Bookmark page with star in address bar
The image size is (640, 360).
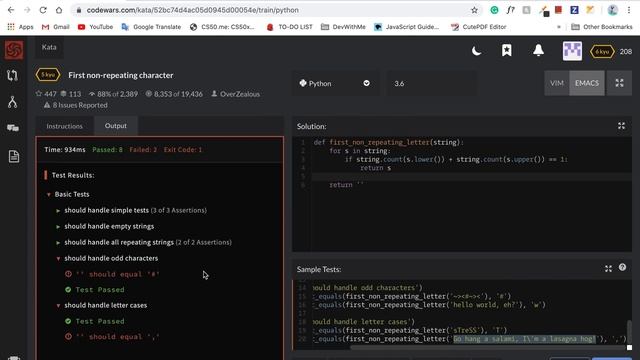(x=474, y=10)
